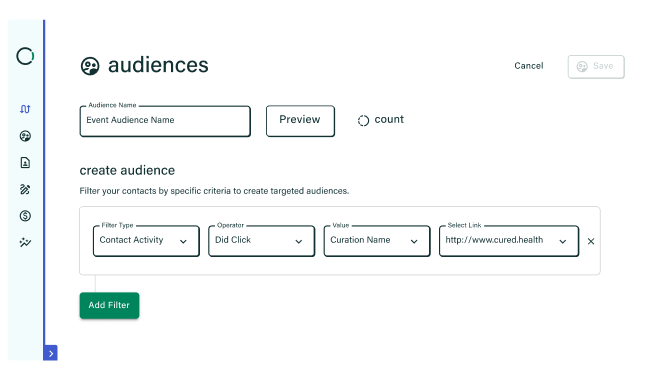653x380 pixels.
Task: Click the Save button
Action: [x=596, y=67]
